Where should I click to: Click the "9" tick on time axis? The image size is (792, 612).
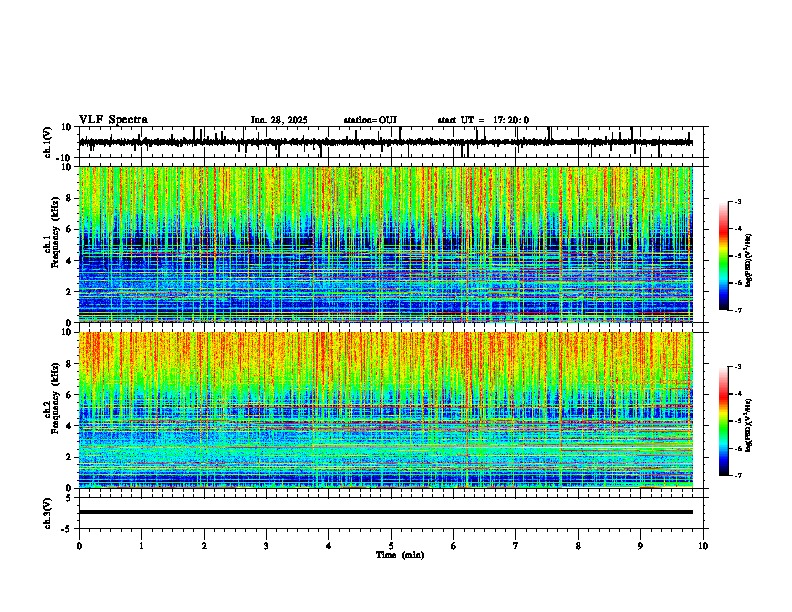pyautogui.click(x=640, y=546)
